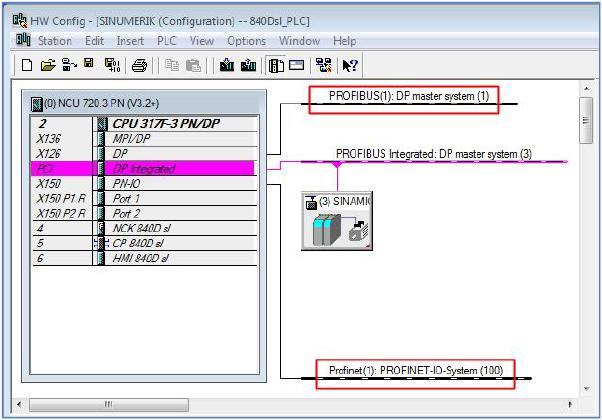The height and width of the screenshot is (420, 602).
Task: Open the View menu
Action: [x=202, y=41]
